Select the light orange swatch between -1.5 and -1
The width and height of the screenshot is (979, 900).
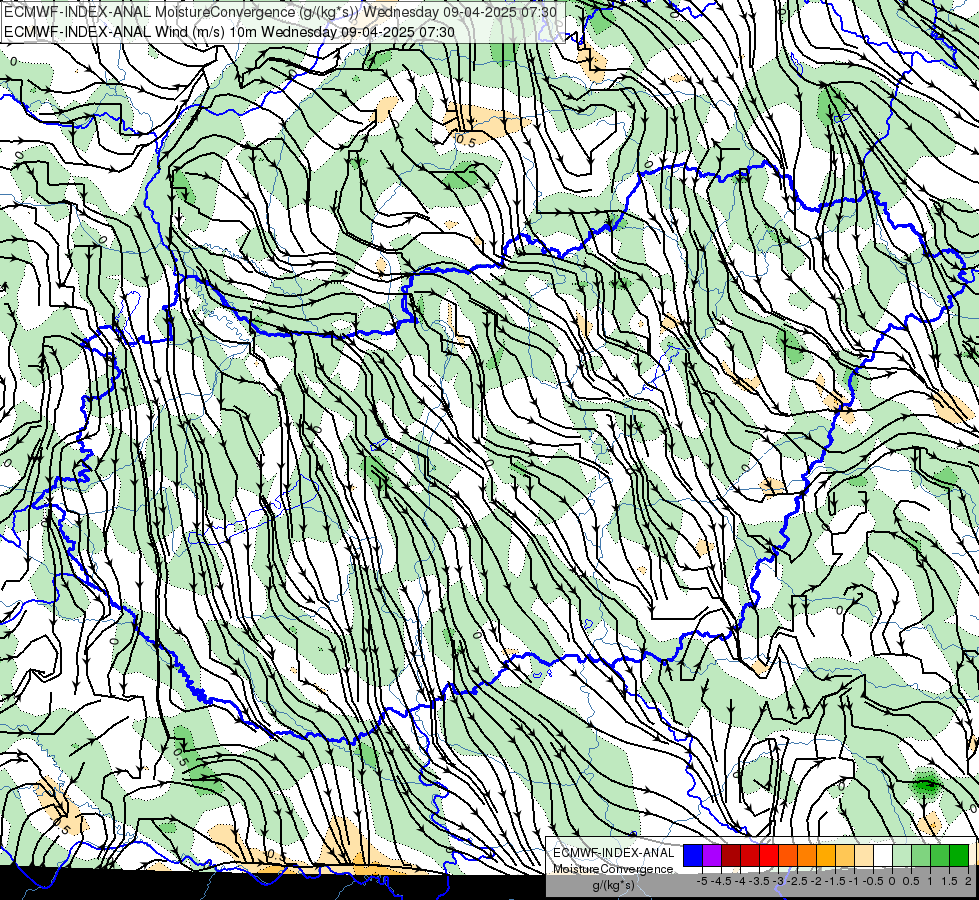click(x=845, y=855)
